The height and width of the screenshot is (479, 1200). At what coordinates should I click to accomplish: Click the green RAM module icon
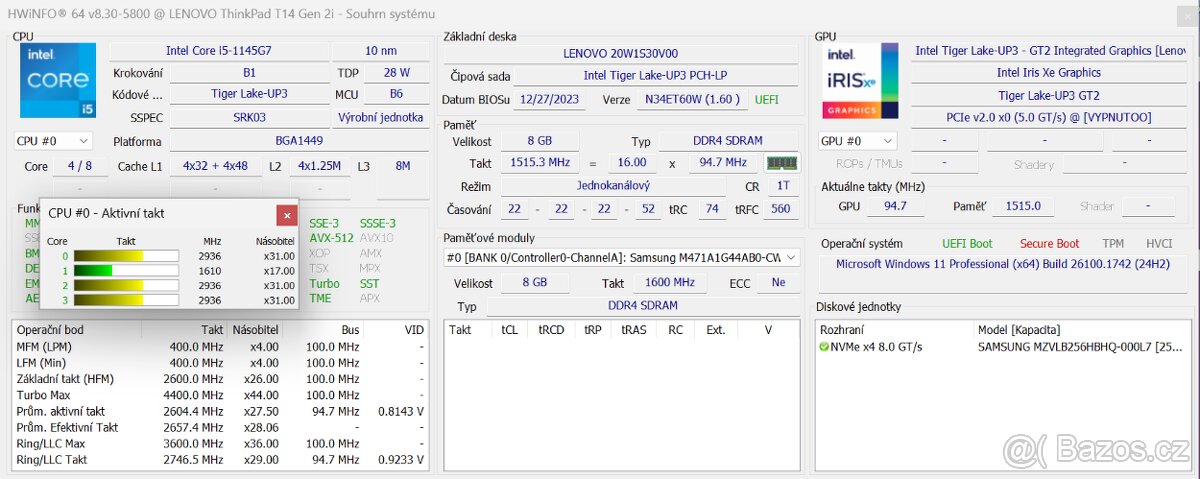coord(780,163)
